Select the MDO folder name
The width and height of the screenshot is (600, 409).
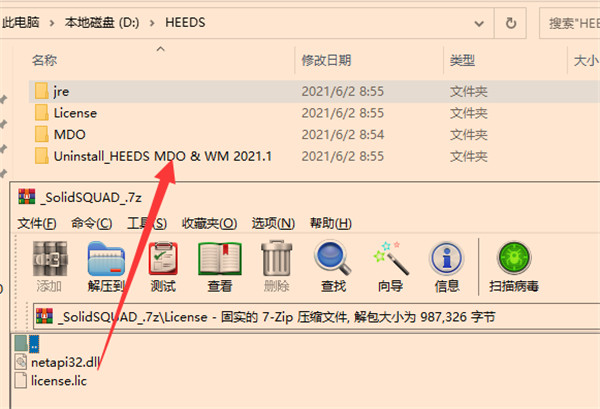click(70, 134)
